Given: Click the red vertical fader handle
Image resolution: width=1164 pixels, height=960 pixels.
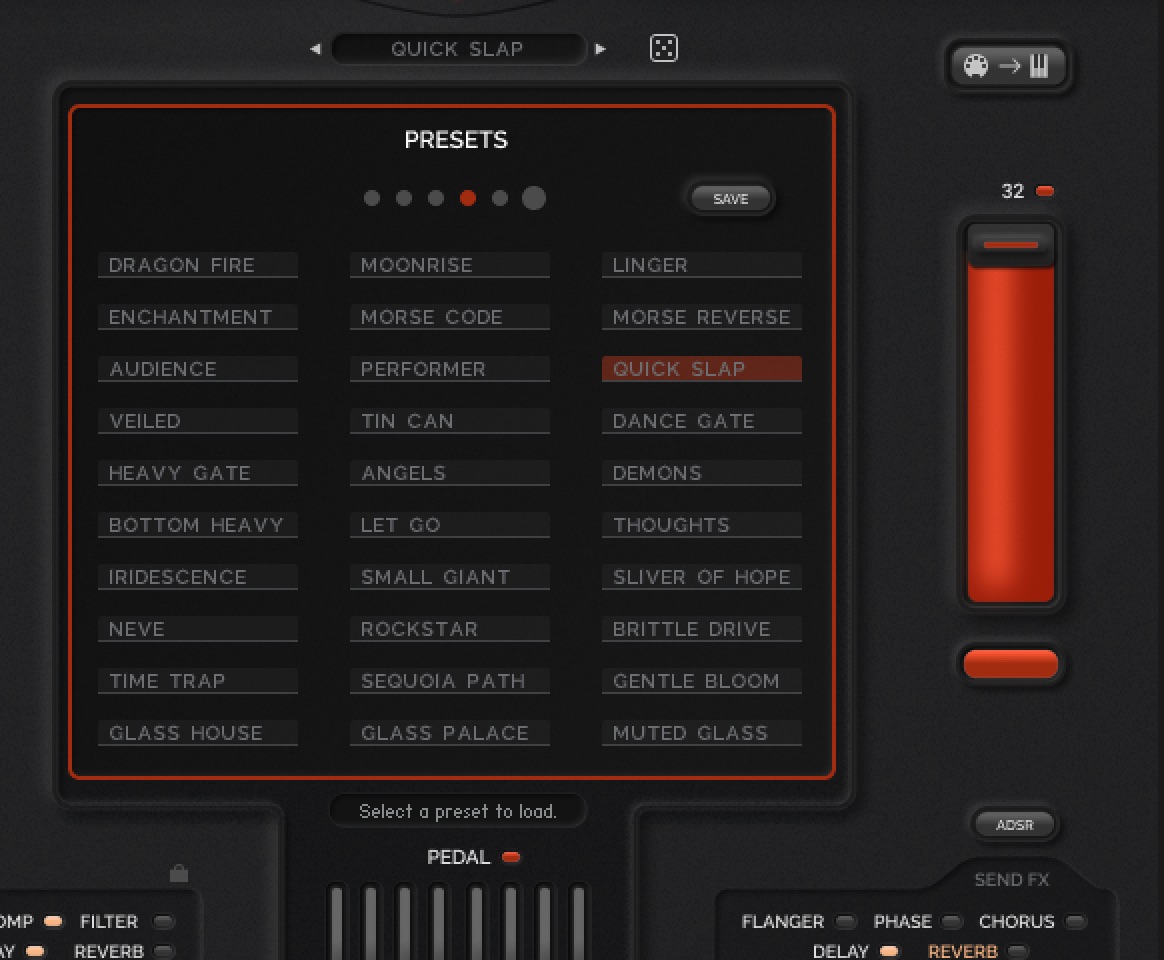Looking at the screenshot, I should click(x=1010, y=245).
